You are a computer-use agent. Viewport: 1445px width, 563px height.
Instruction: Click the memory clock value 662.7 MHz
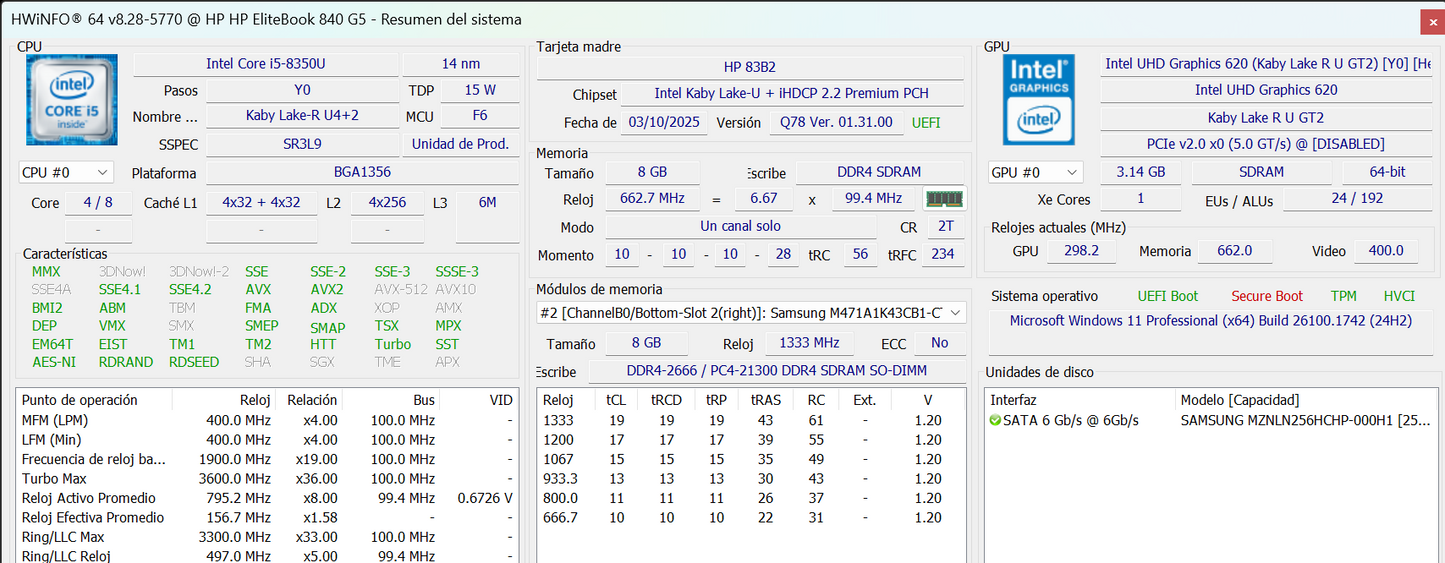tap(651, 199)
